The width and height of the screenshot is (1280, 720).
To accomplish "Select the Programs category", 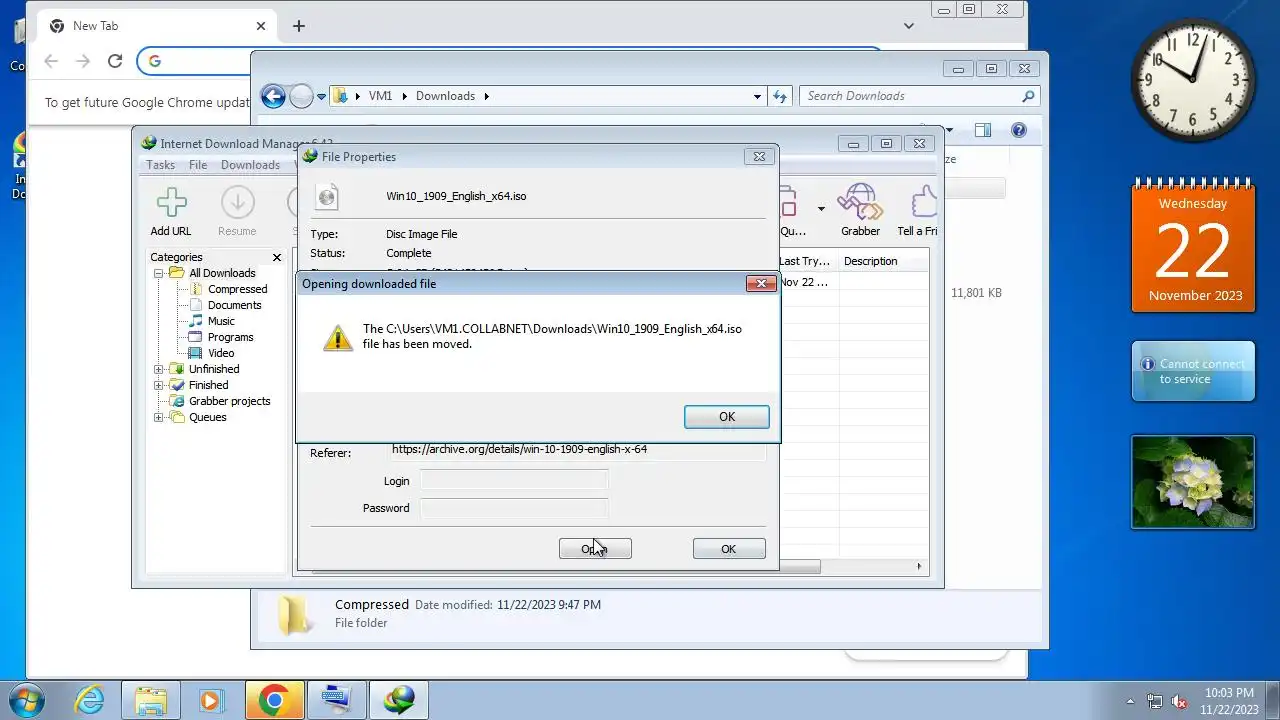I will click(230, 337).
